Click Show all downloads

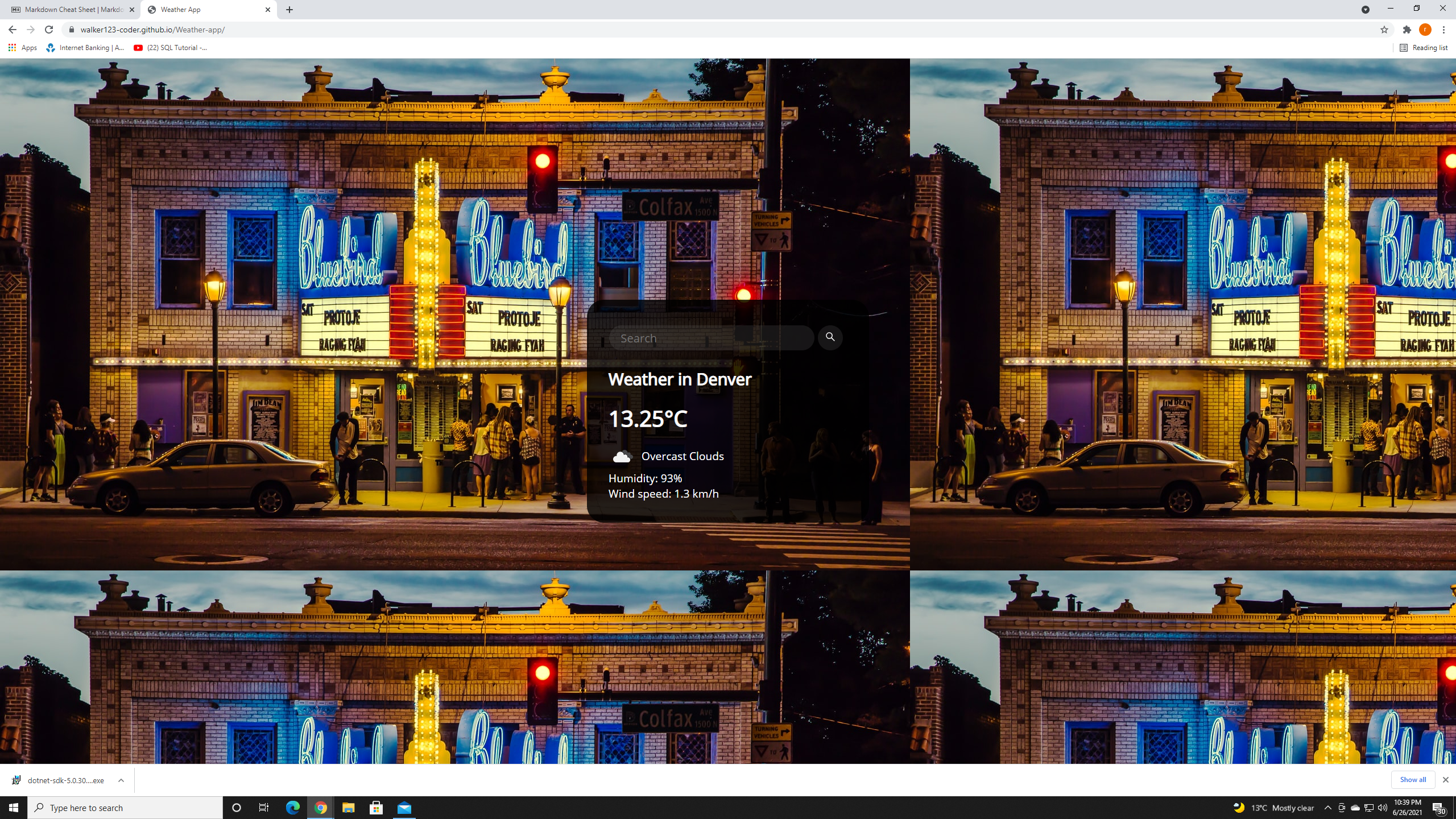(x=1413, y=780)
